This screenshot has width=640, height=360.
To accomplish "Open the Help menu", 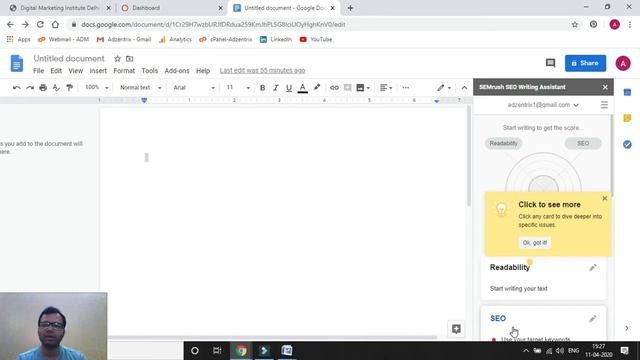I will [203, 71].
